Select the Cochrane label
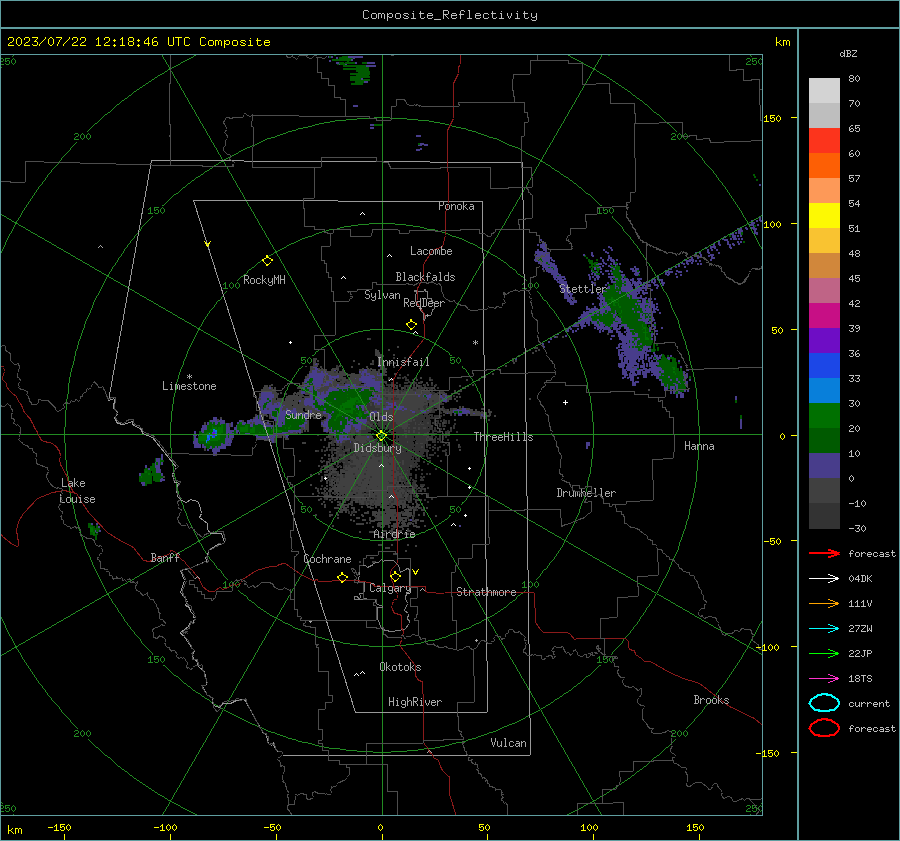 (327, 559)
